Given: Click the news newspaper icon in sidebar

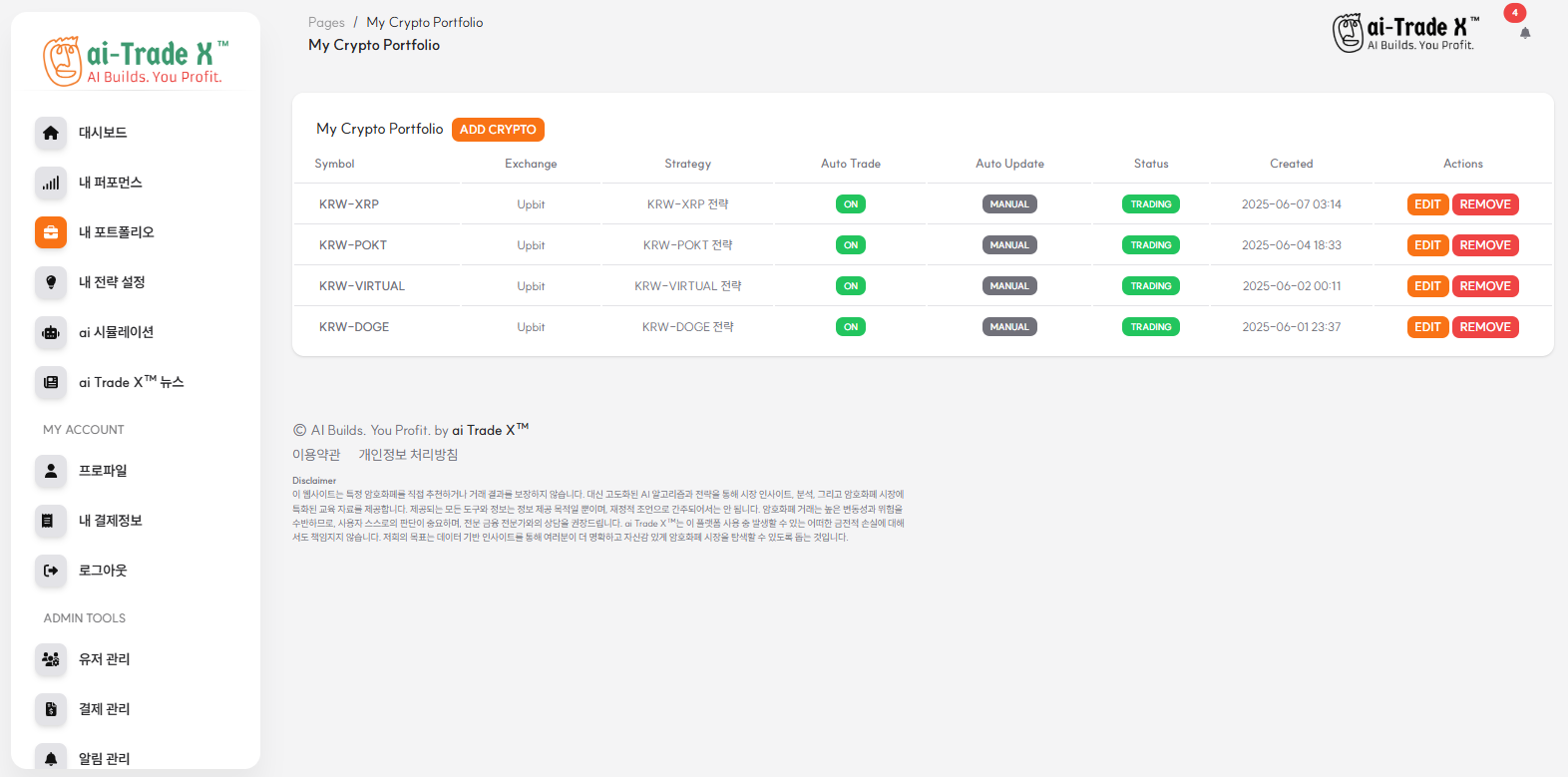Looking at the screenshot, I should pos(51,382).
